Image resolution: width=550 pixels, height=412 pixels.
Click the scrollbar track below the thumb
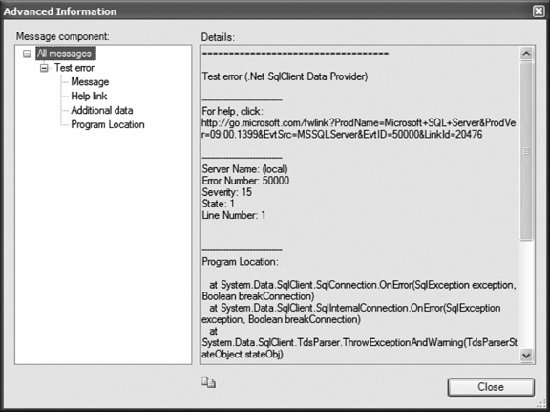point(526,295)
